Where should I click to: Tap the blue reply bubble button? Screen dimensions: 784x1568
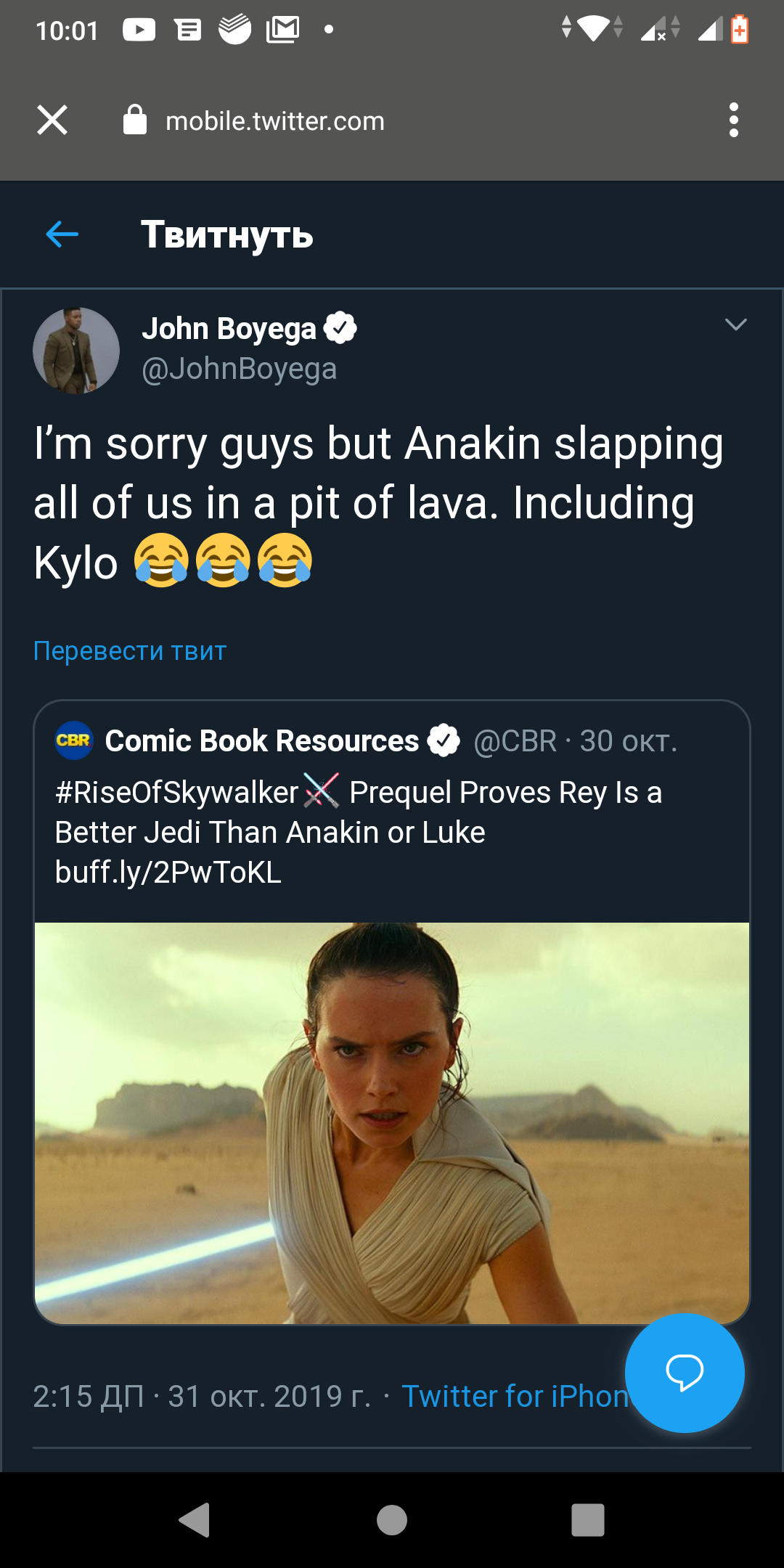coord(684,1373)
